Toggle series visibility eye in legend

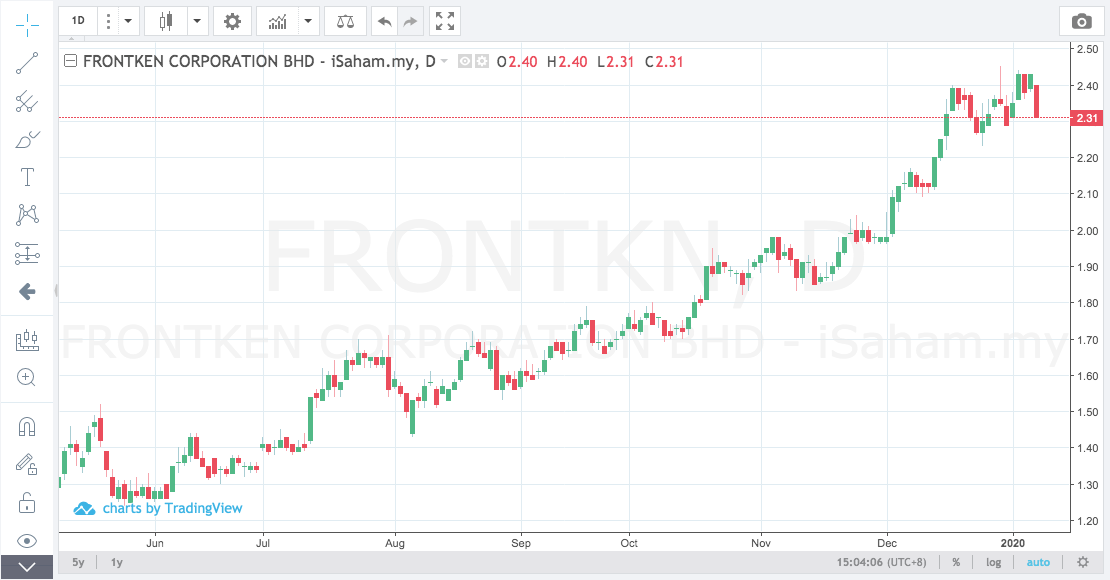(x=464, y=62)
